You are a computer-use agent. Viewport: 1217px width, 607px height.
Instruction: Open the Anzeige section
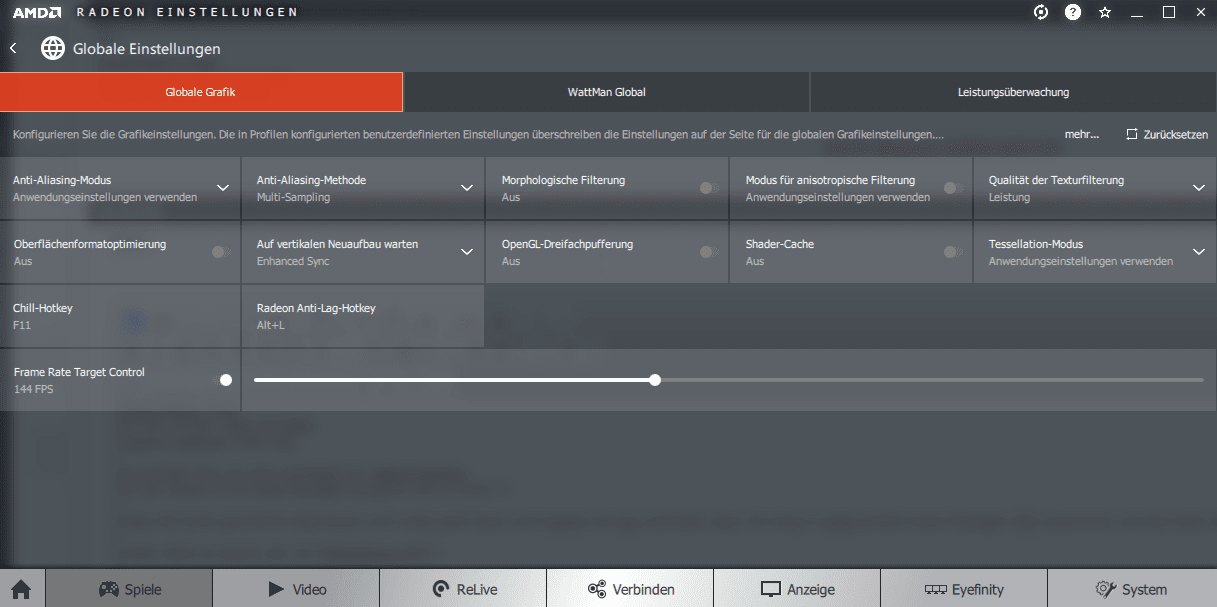pyautogui.click(x=797, y=589)
